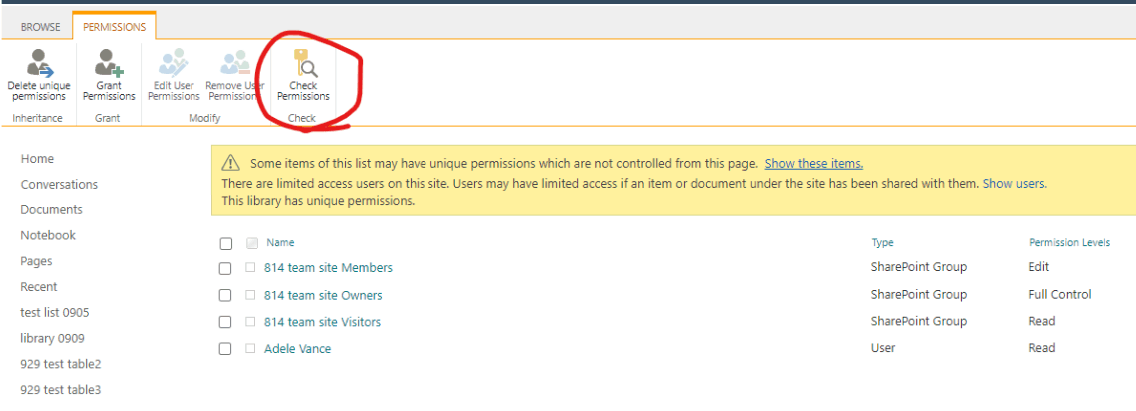Click the small icon beside Adele Vance
The width and height of the screenshot is (1136, 411).
click(250, 349)
